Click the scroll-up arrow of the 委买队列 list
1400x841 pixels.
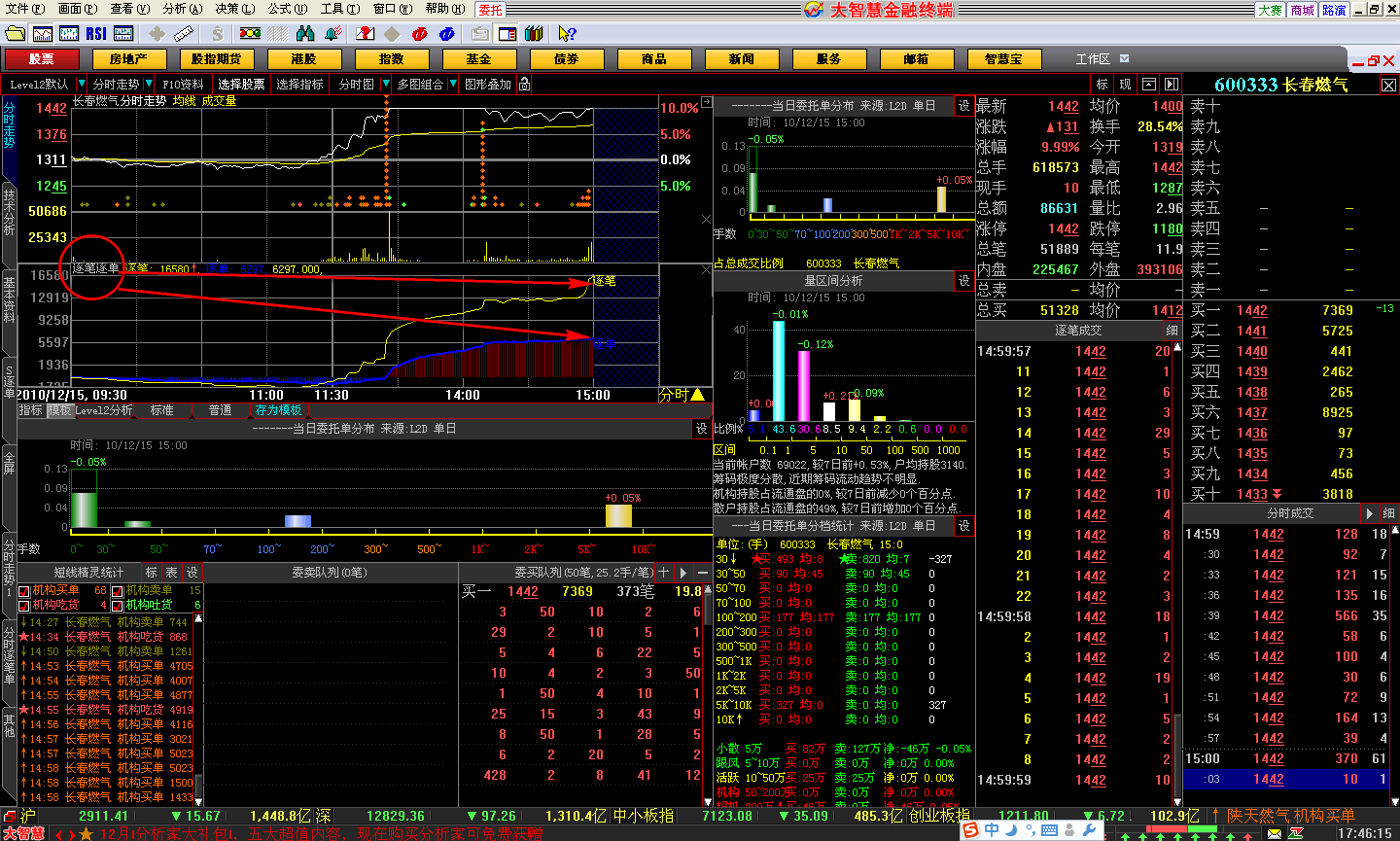[x=706, y=590]
